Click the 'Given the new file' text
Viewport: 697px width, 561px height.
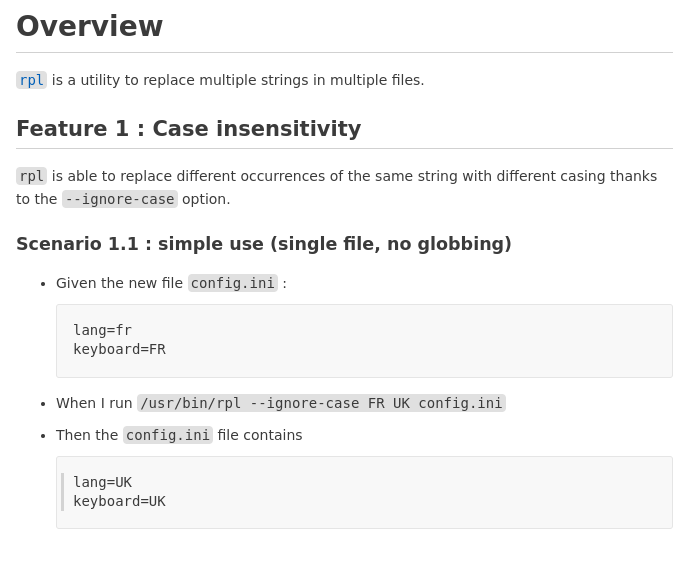pyautogui.click(x=119, y=283)
